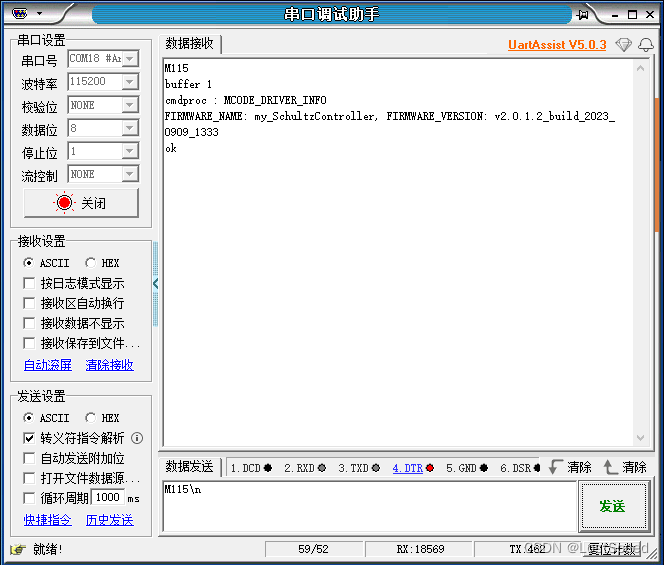Collapse the left panel with the arrow handle

tap(155, 283)
